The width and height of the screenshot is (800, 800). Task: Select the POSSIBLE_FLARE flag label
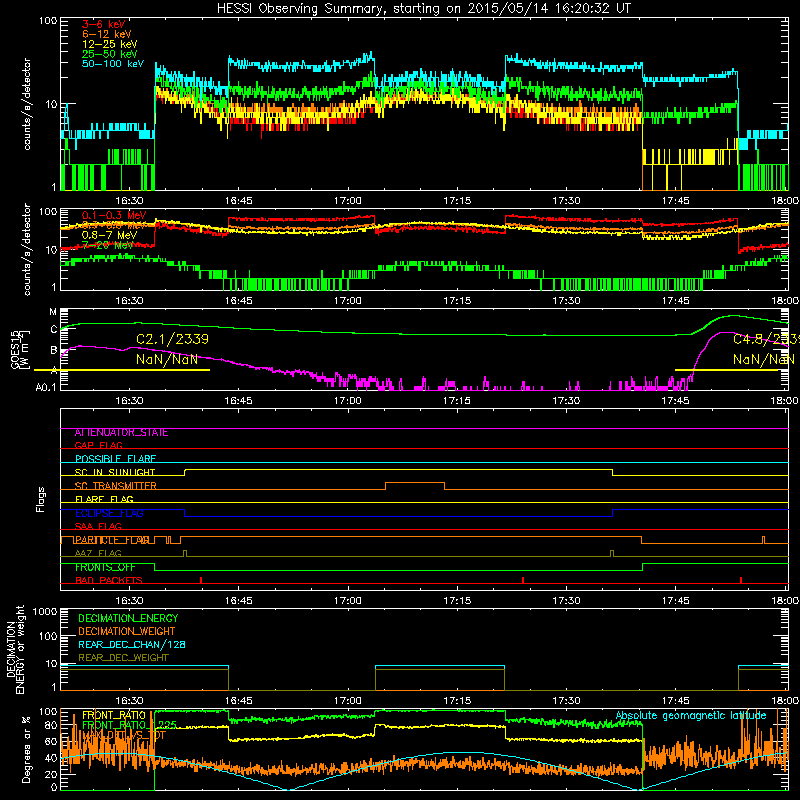click(115, 459)
